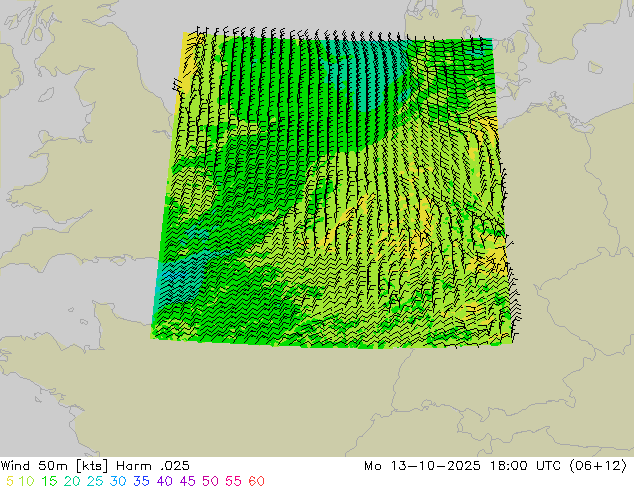Click the green legend value 15
634x490 pixels.
[x=49, y=481]
